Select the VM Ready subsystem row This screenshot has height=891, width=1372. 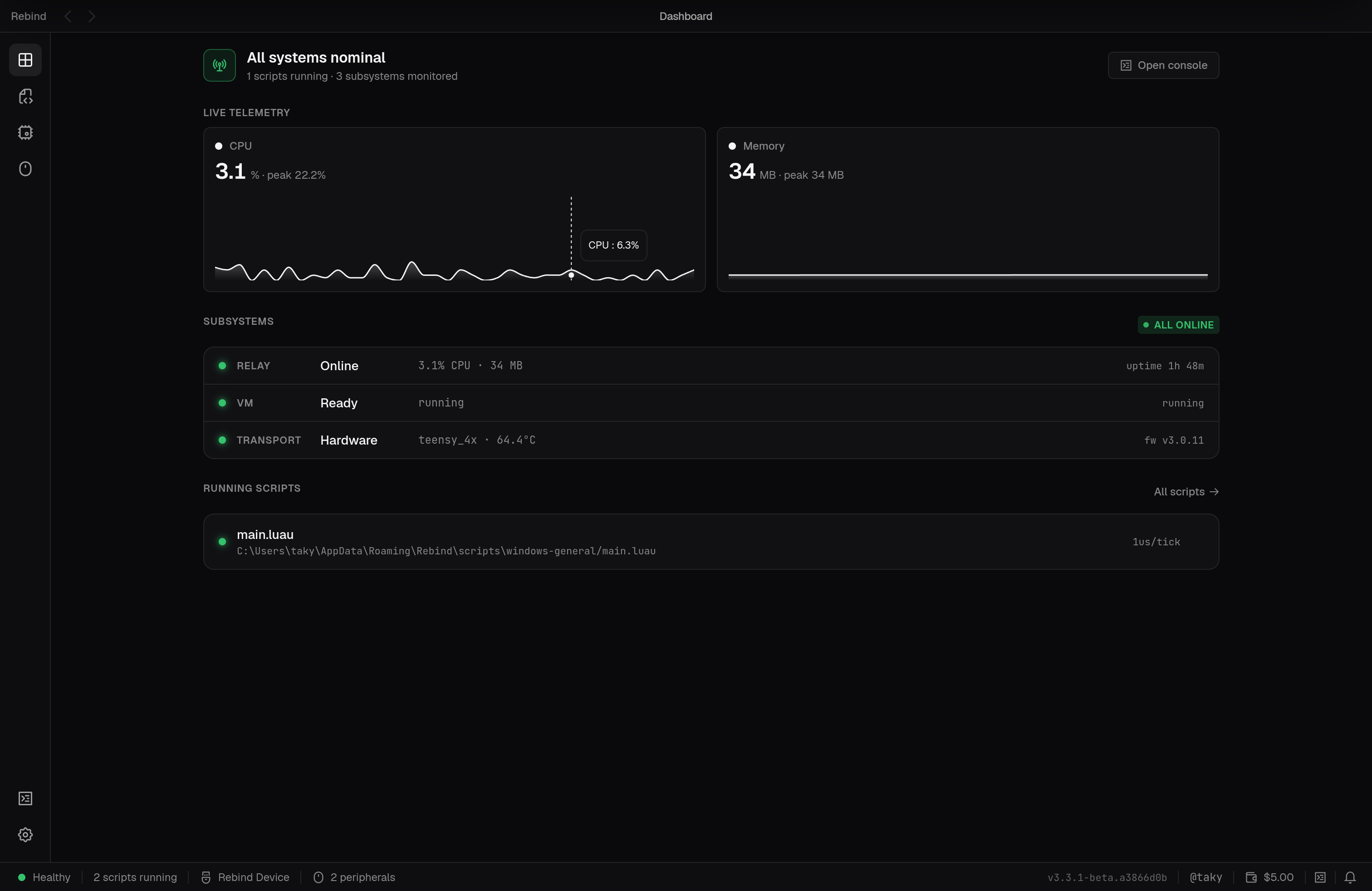711,403
